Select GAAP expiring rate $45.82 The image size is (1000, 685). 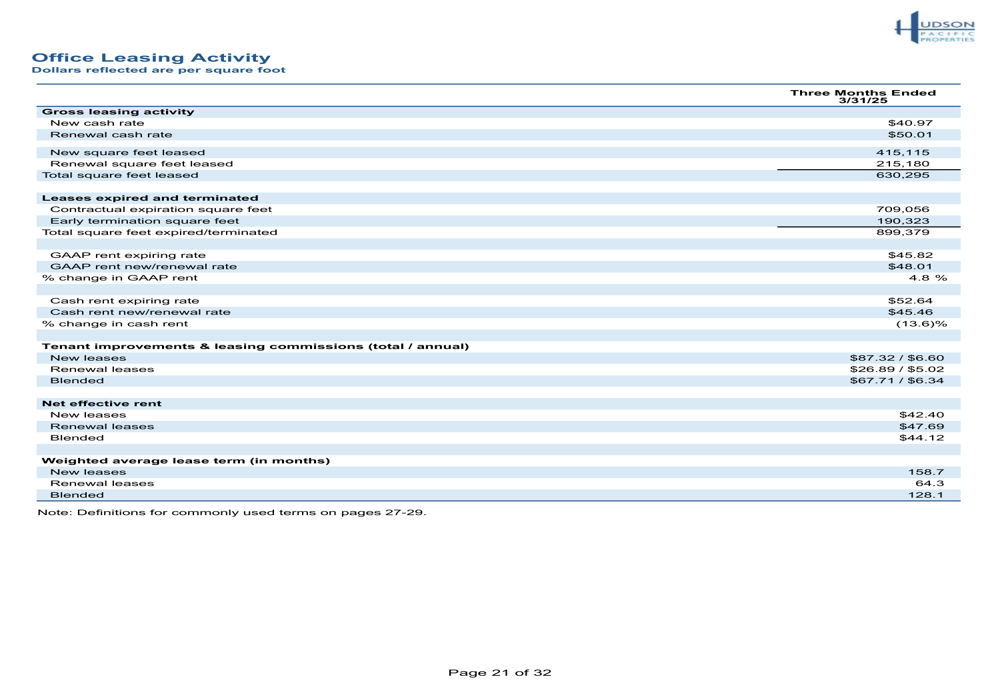(x=910, y=255)
